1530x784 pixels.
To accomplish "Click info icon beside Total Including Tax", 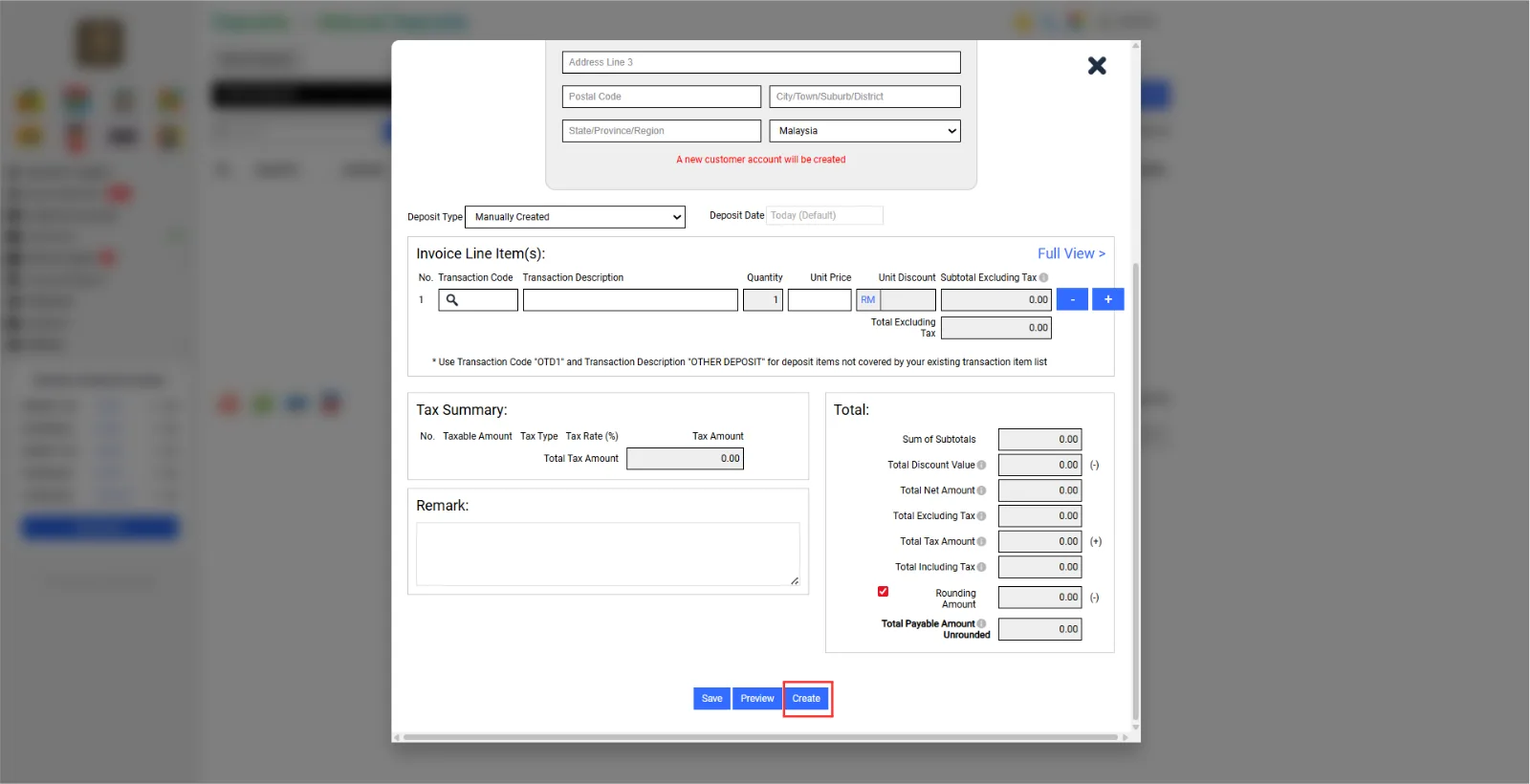I will [x=981, y=567].
